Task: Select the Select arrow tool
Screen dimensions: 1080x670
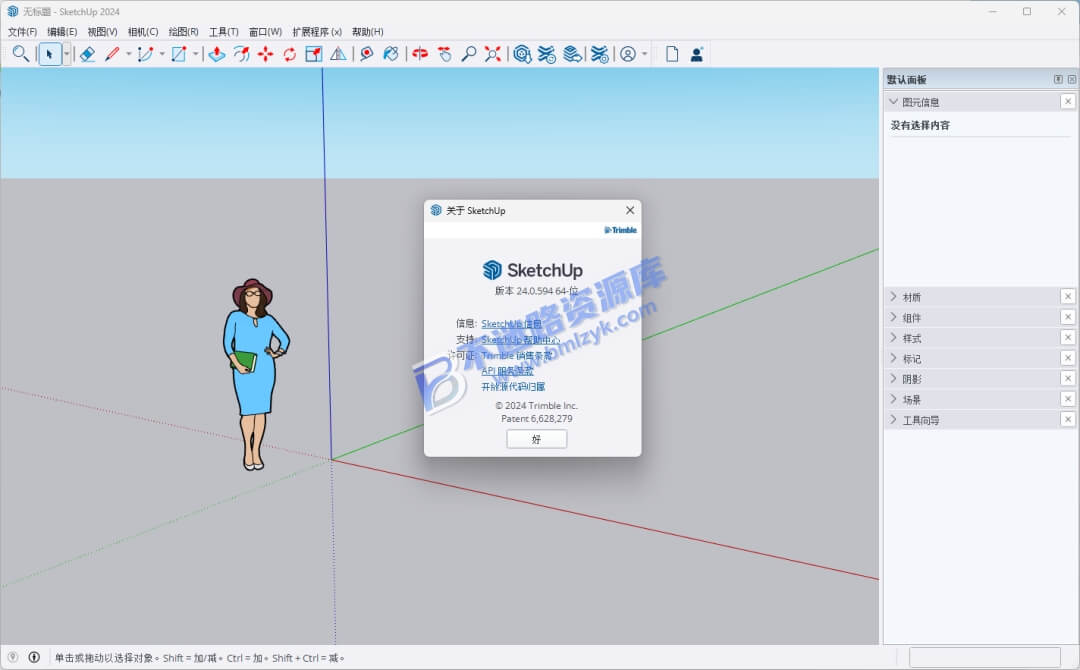Action: click(x=49, y=54)
